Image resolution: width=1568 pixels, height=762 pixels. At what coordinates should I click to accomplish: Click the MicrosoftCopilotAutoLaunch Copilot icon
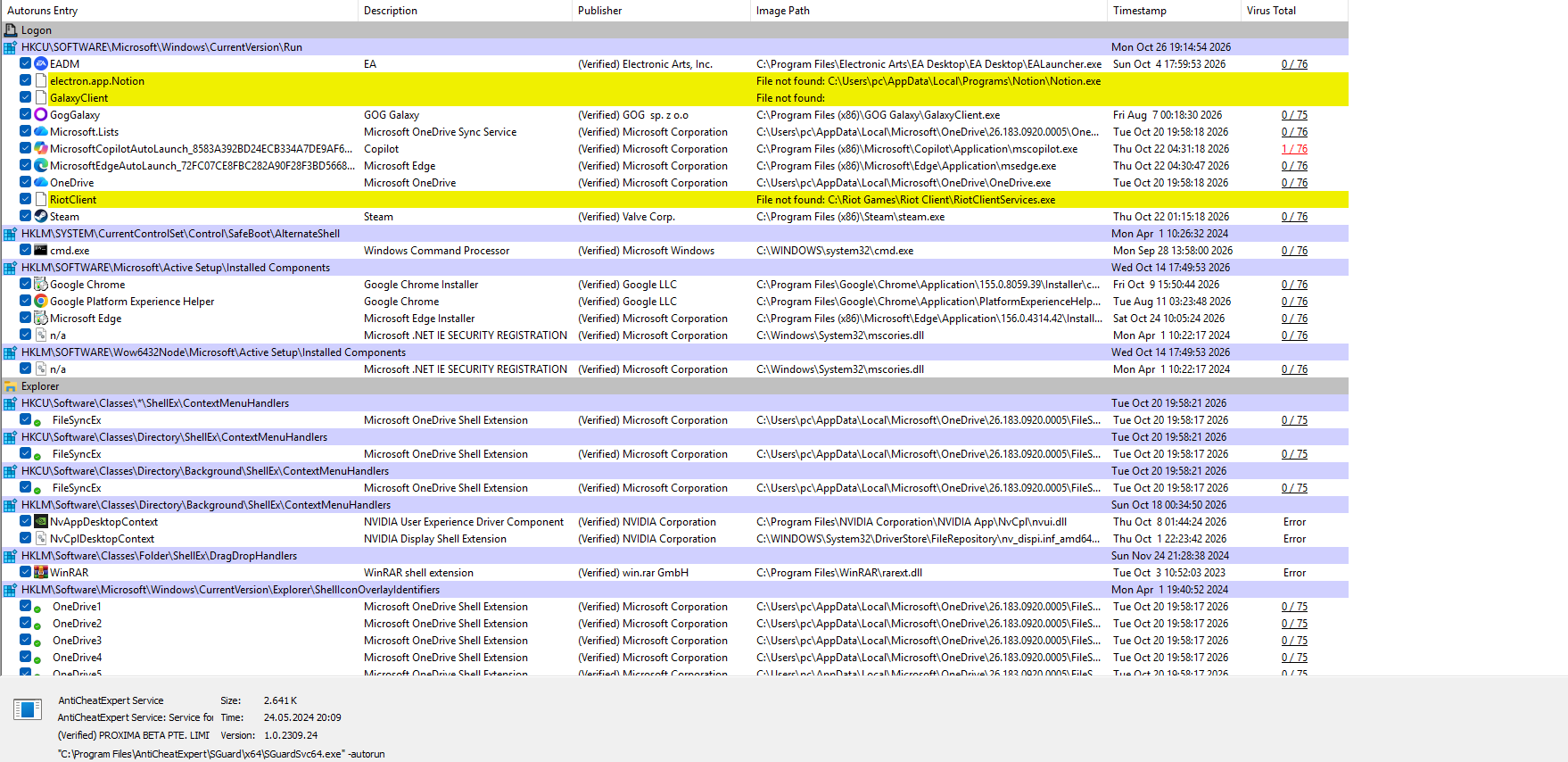tap(40, 149)
